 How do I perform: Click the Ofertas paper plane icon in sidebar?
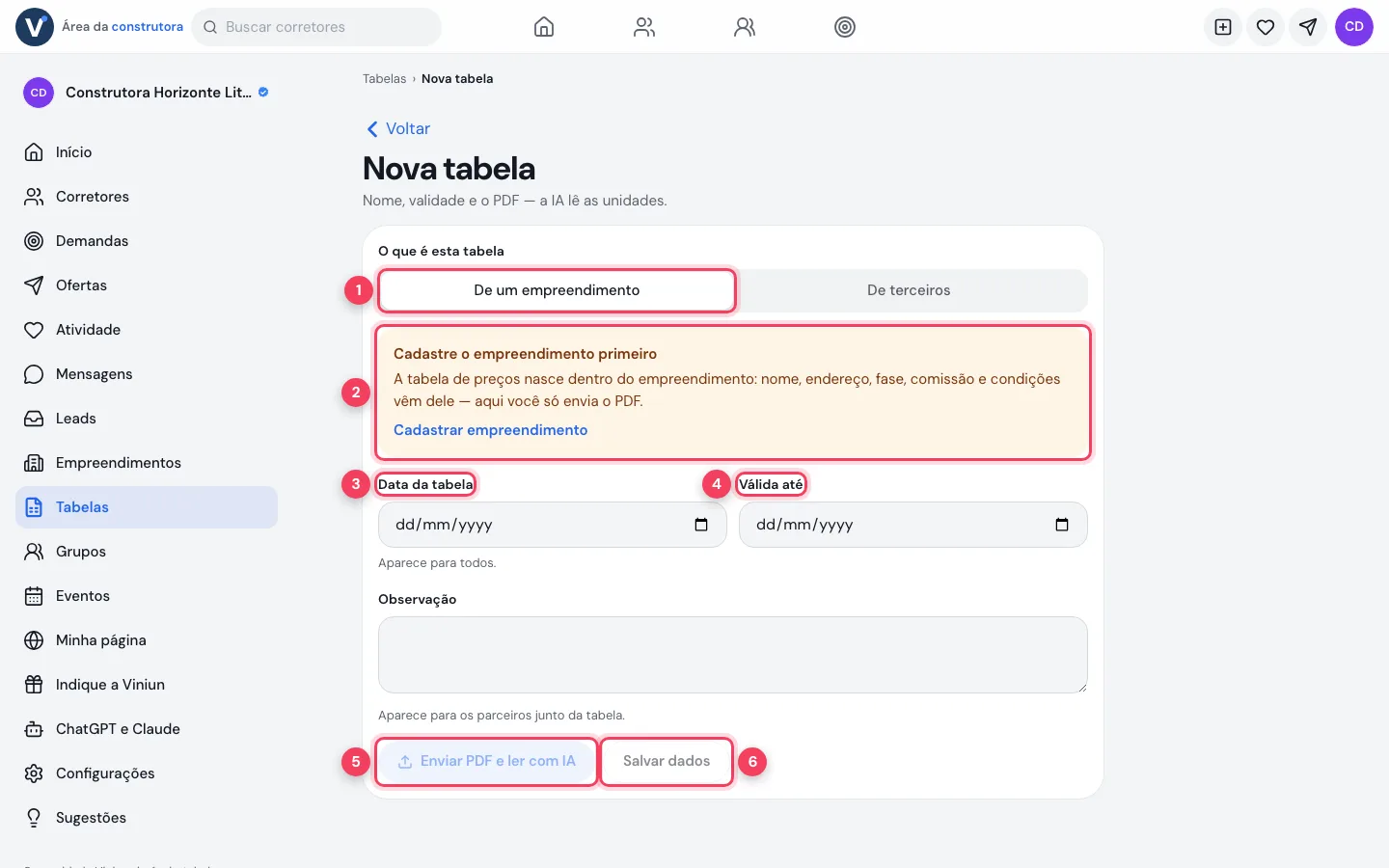point(34,285)
